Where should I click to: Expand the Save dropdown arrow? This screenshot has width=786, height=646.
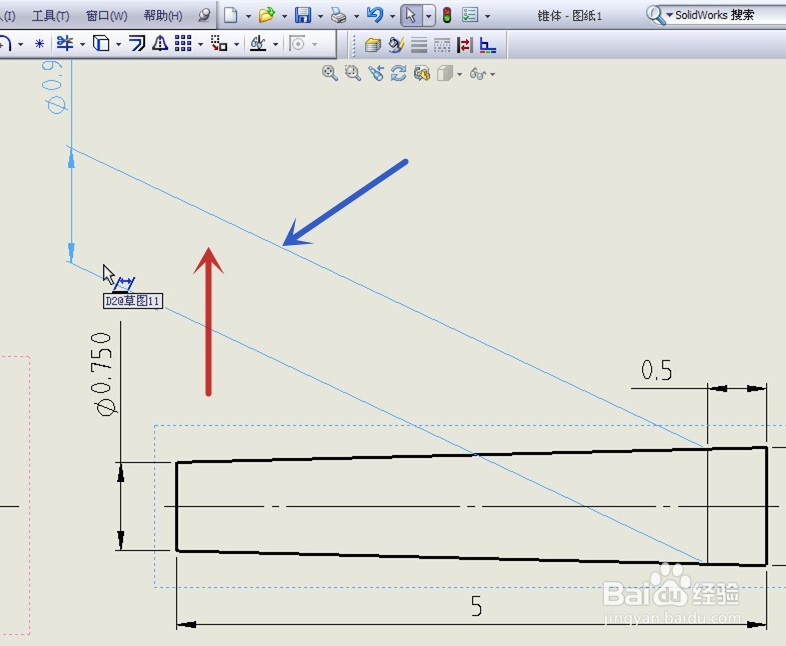click(320, 16)
